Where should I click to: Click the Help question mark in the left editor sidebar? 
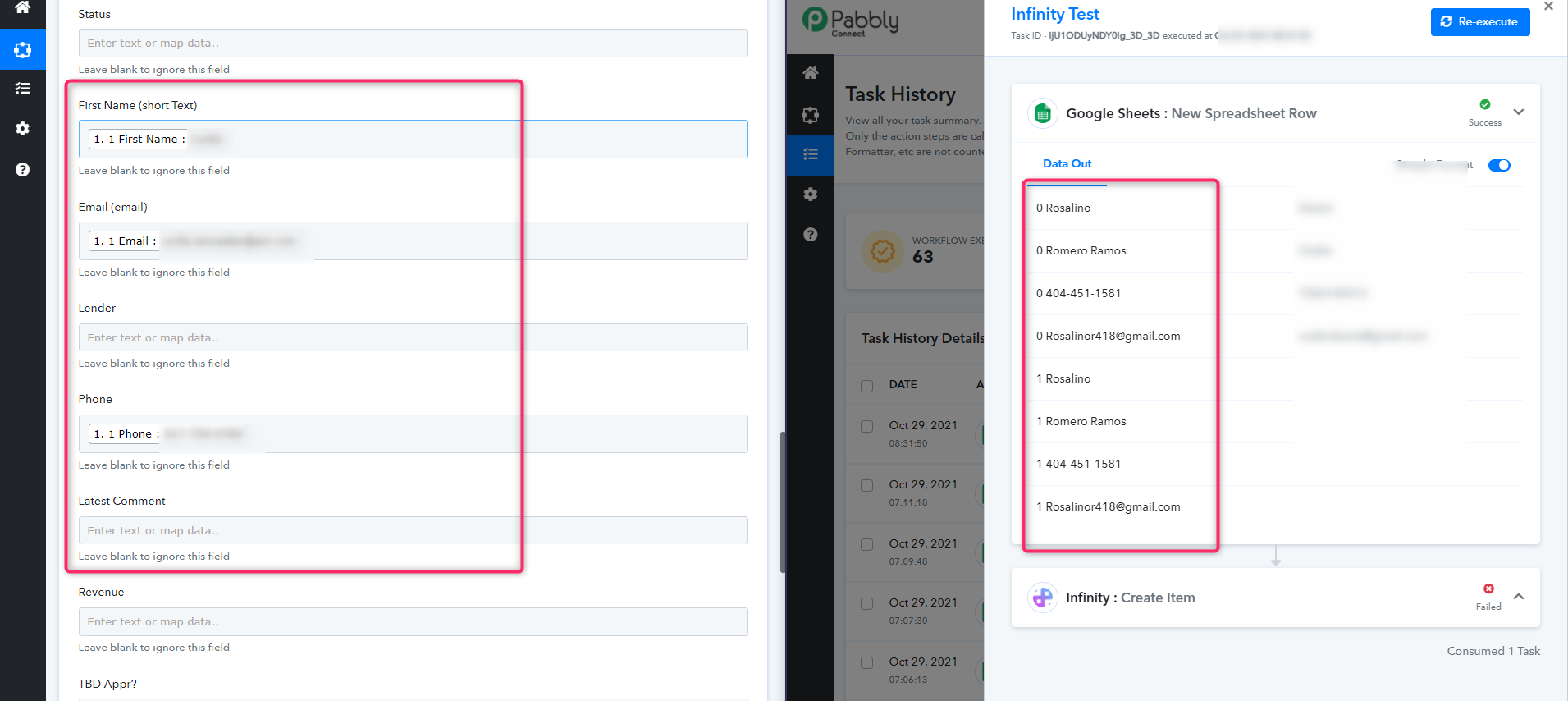23,170
